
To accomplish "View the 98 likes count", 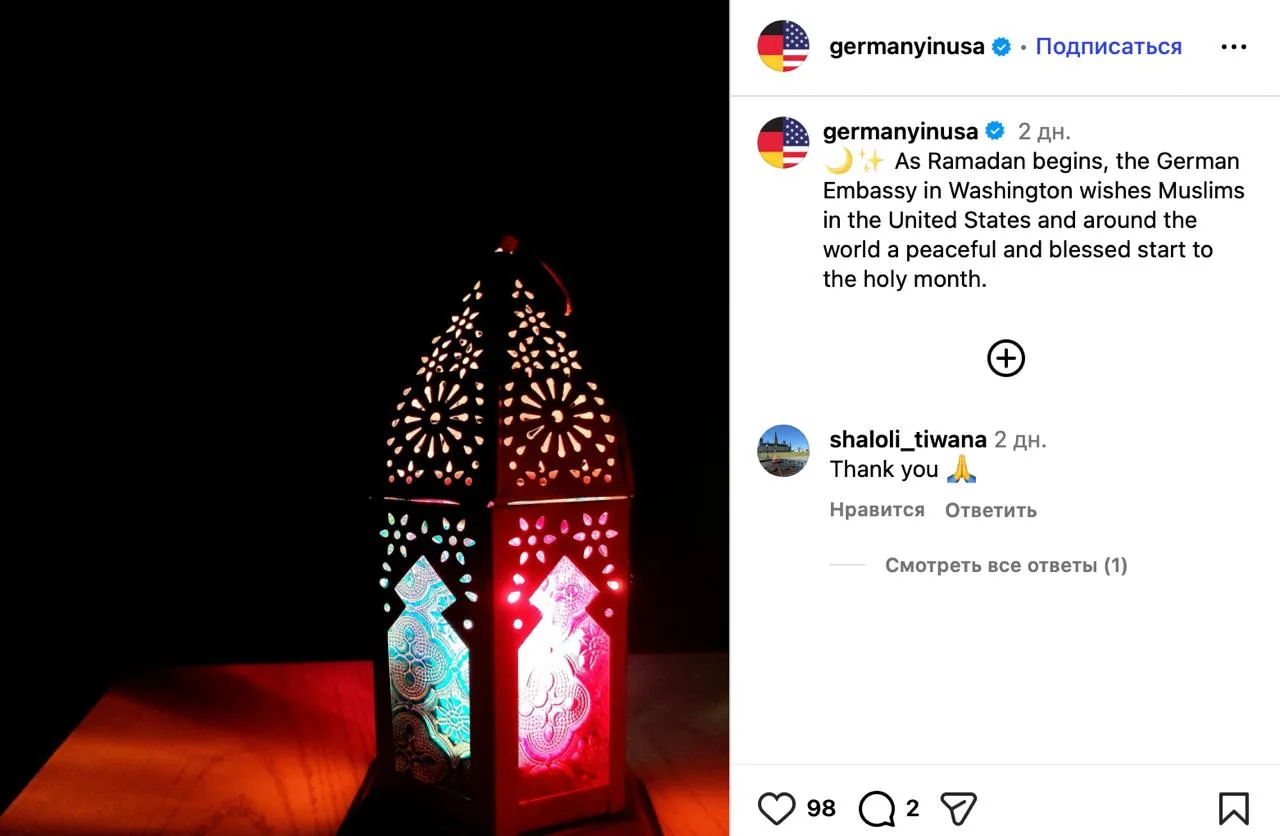I will click(x=821, y=808).
